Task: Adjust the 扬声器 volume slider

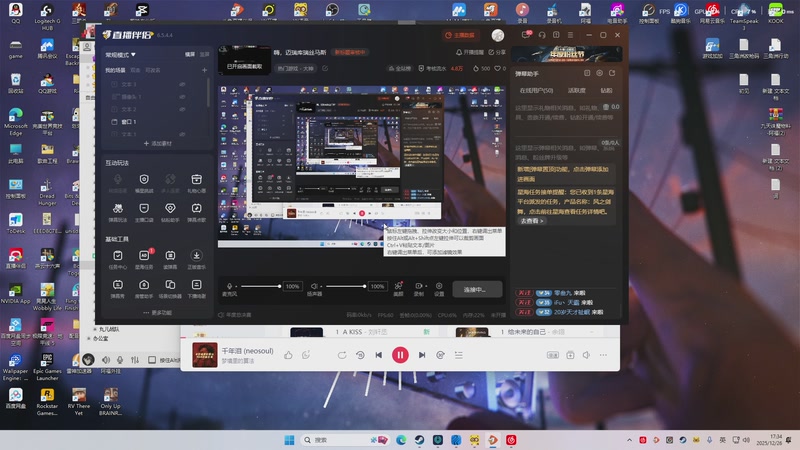Action: [345, 286]
